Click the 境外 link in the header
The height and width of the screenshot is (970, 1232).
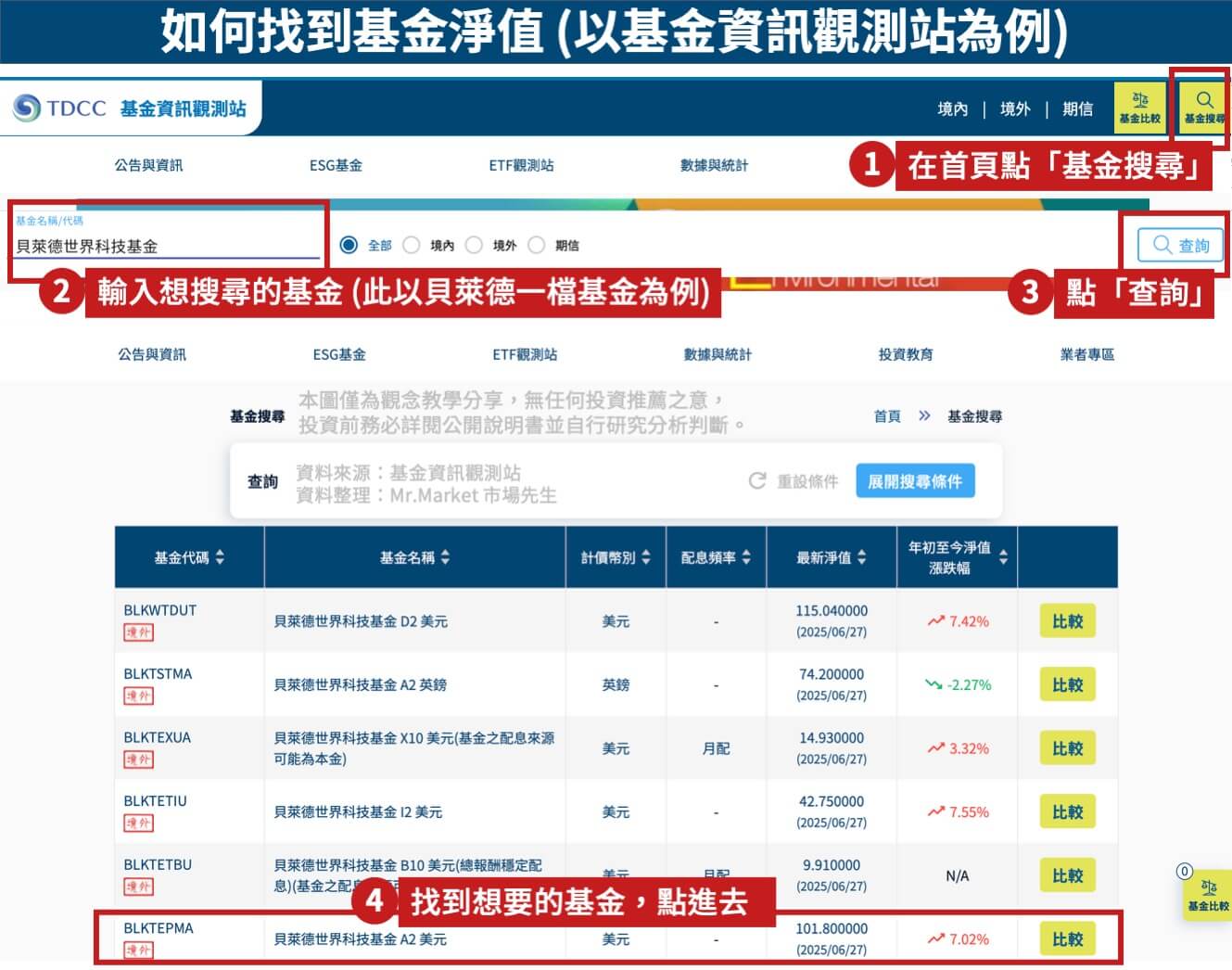pos(1015,108)
